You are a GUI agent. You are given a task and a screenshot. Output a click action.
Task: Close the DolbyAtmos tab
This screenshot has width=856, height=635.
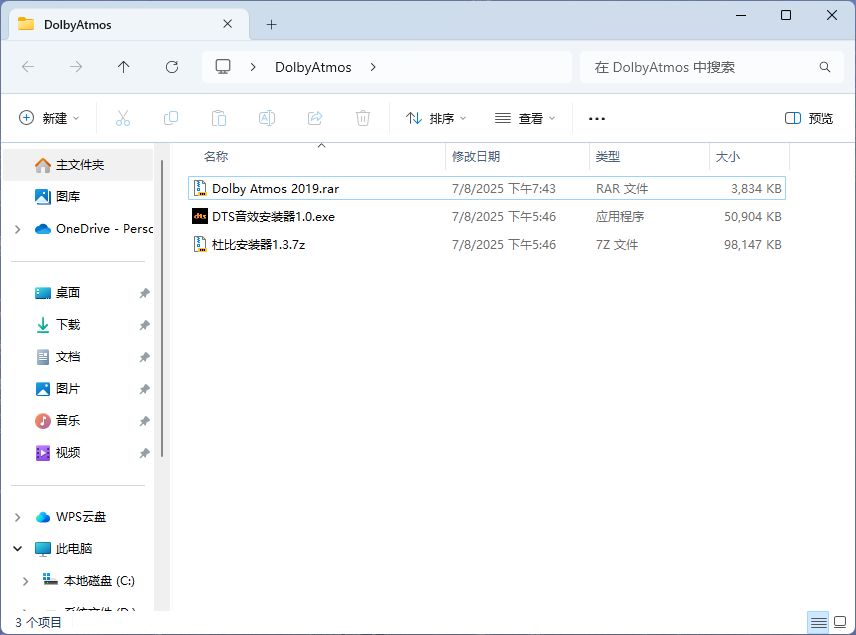228,24
